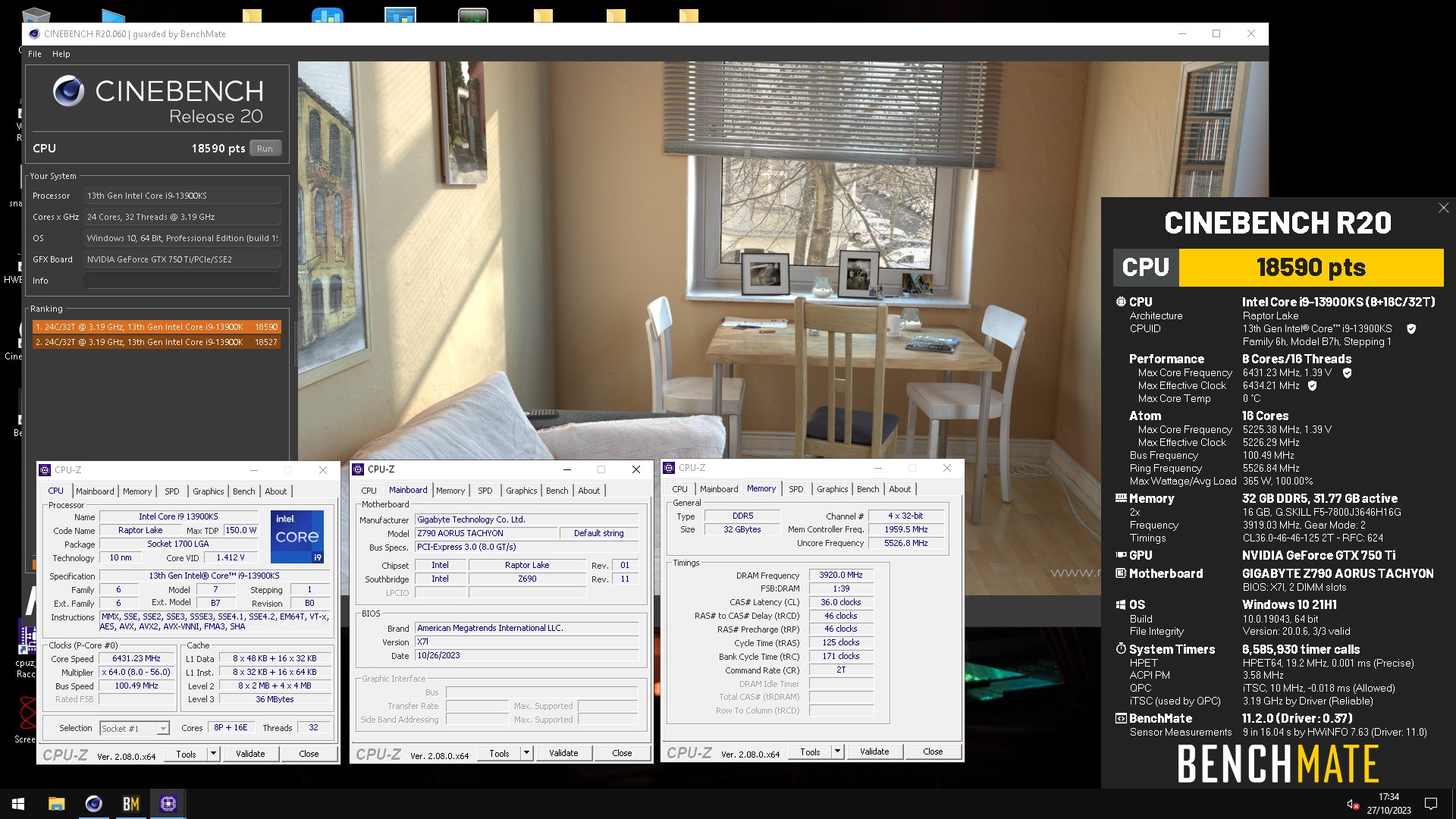The width and height of the screenshot is (1456, 819).
Task: Click Validate in the first CPU-Z window
Action: click(250, 754)
